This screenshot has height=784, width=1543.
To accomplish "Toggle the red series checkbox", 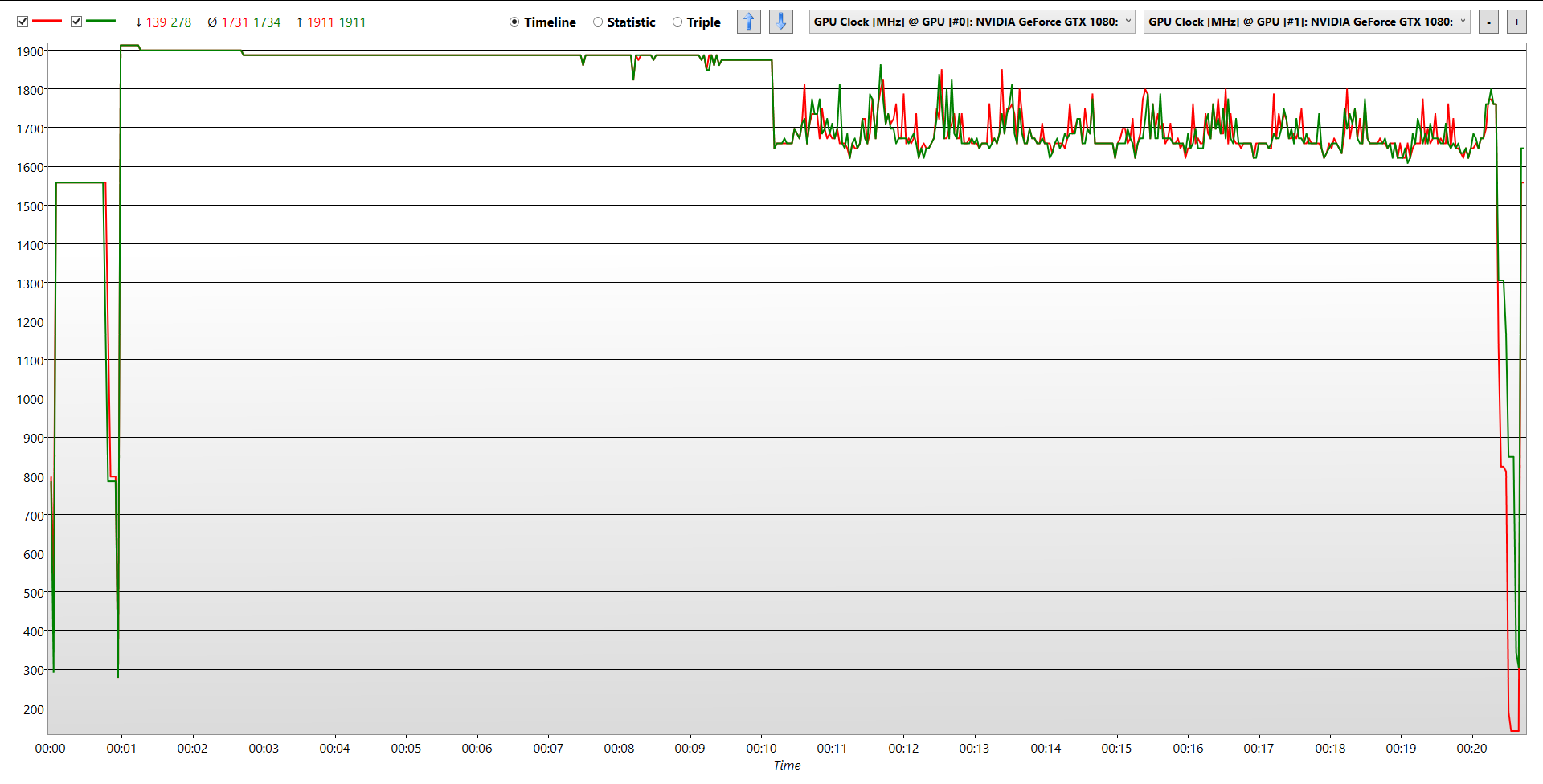I will (x=23, y=22).
